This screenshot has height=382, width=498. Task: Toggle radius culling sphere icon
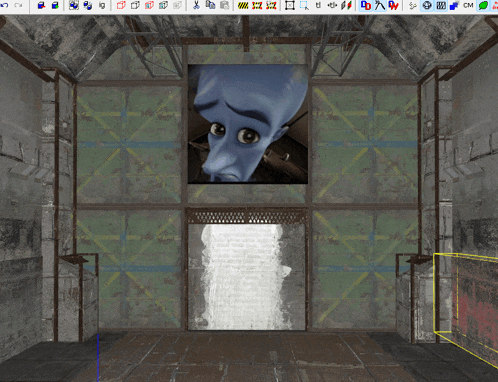[x=427, y=5]
